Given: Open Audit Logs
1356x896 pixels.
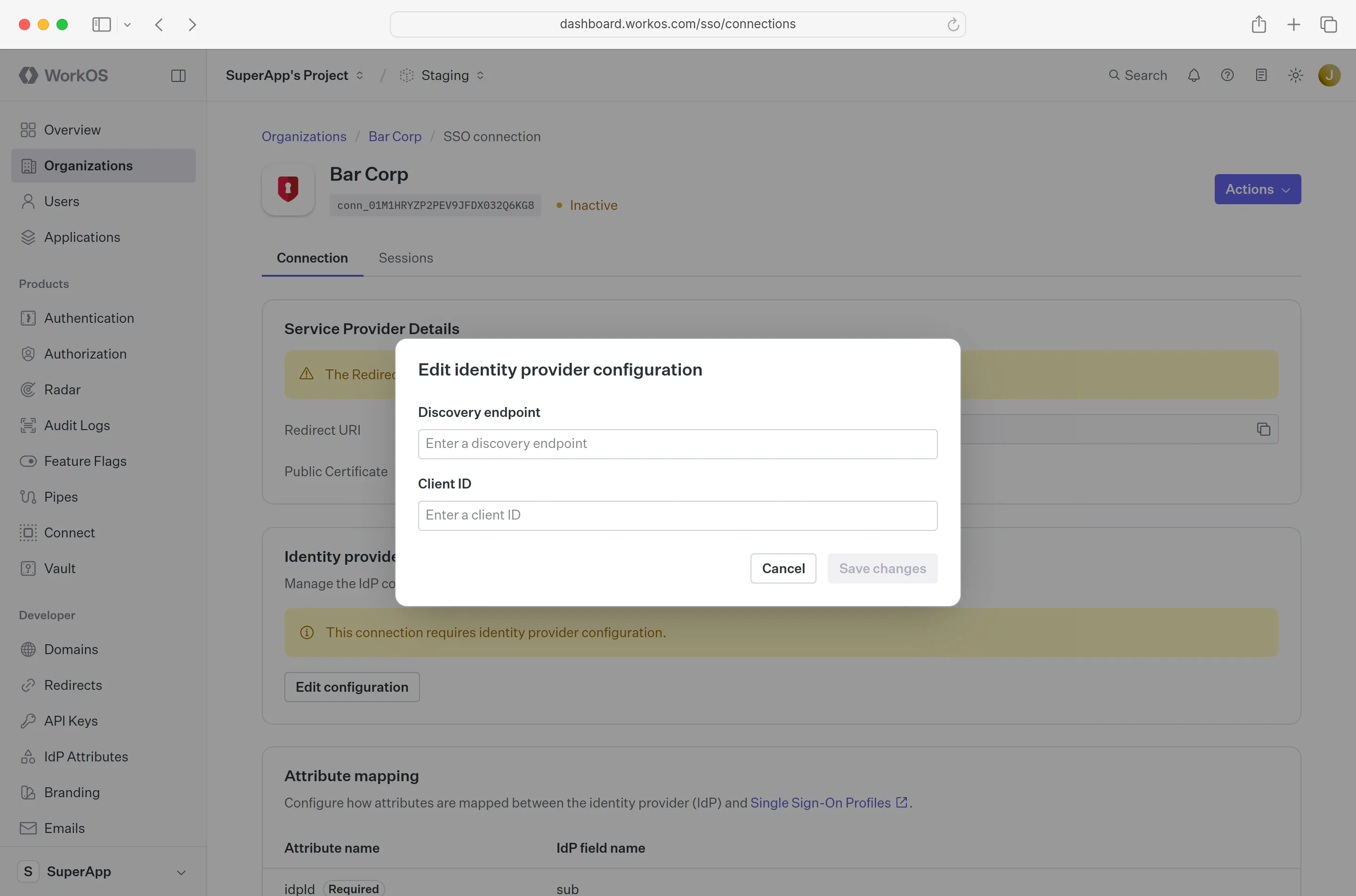Looking at the screenshot, I should [x=104, y=425].
